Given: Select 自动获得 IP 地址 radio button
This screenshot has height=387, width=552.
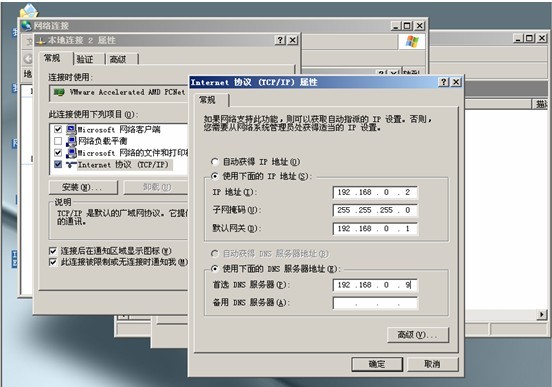Looking at the screenshot, I should coord(214,162).
